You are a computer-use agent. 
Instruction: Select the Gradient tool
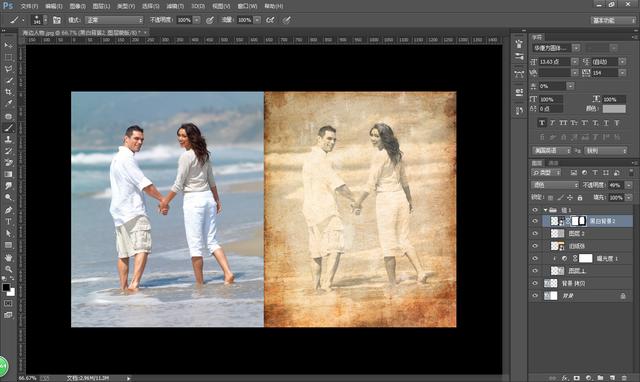click(x=8, y=174)
